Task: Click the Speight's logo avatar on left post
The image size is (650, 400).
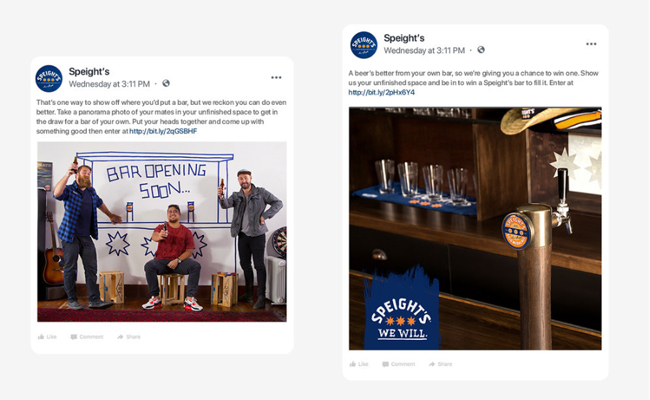Action: tap(49, 78)
